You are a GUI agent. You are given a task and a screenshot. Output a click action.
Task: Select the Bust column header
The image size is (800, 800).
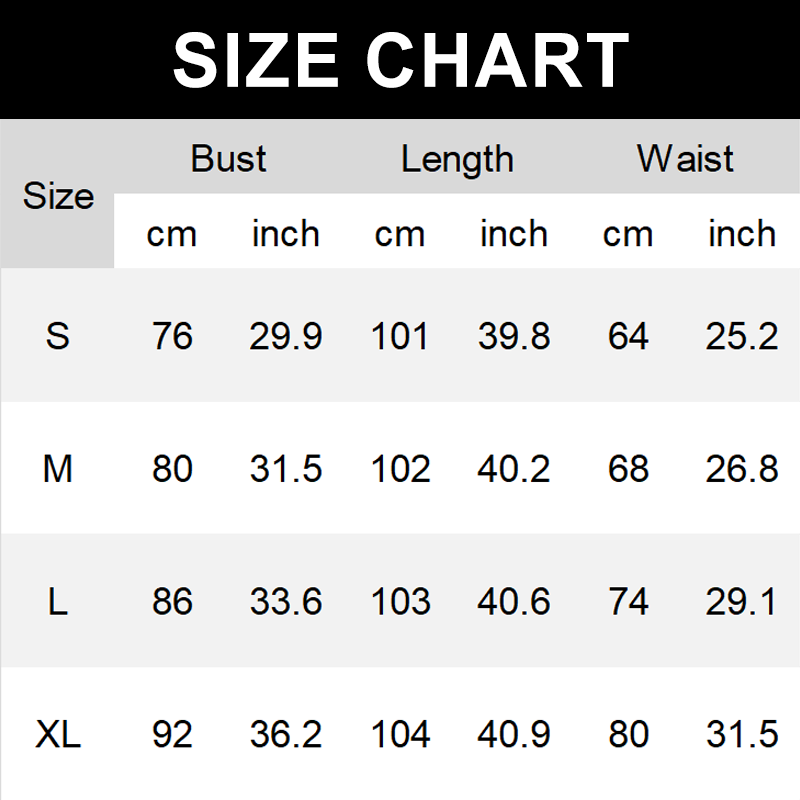(229, 159)
